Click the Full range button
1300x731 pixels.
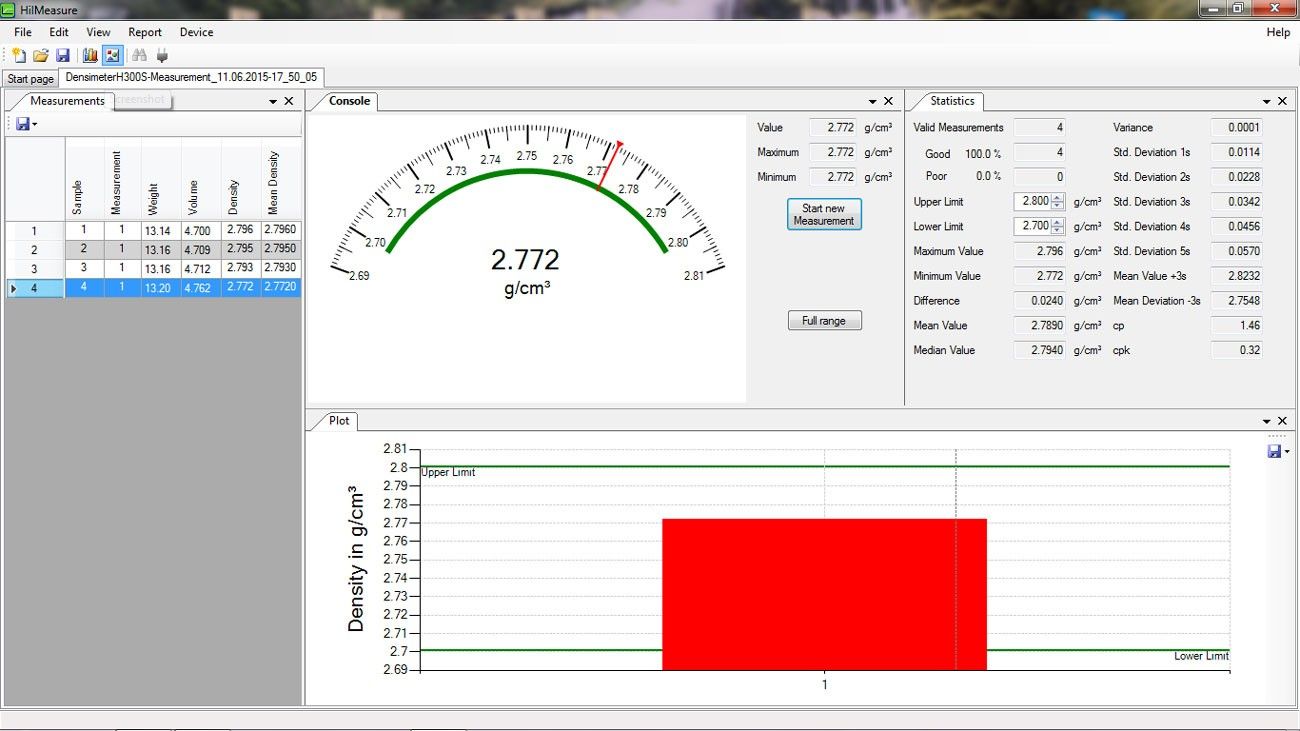[x=824, y=321]
